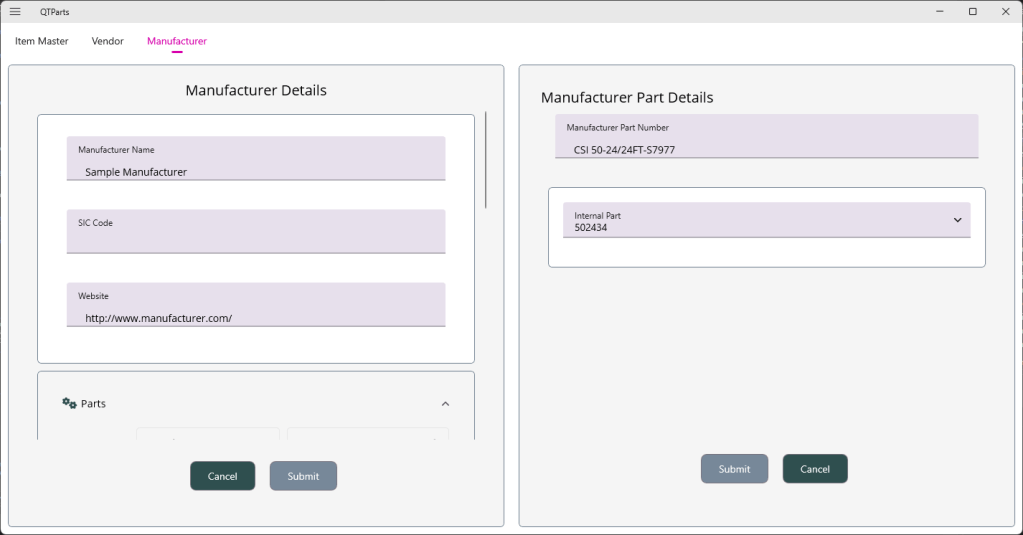Viewport: 1023px width, 535px height.
Task: Focus the empty SIC Code field
Action: (256, 240)
